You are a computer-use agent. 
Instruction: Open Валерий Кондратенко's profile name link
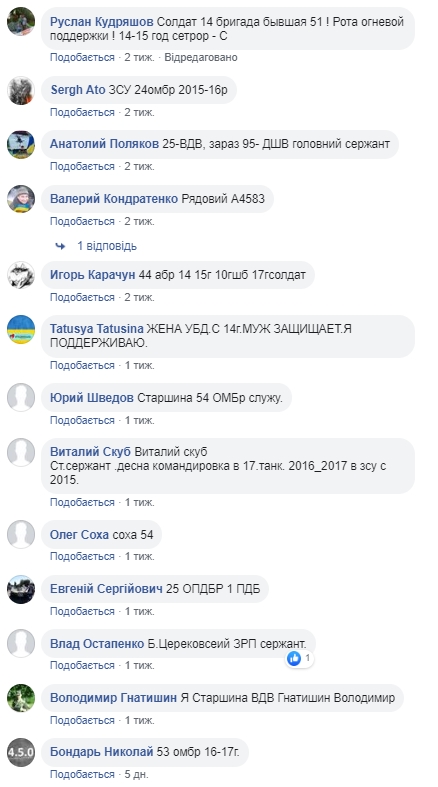(x=114, y=199)
